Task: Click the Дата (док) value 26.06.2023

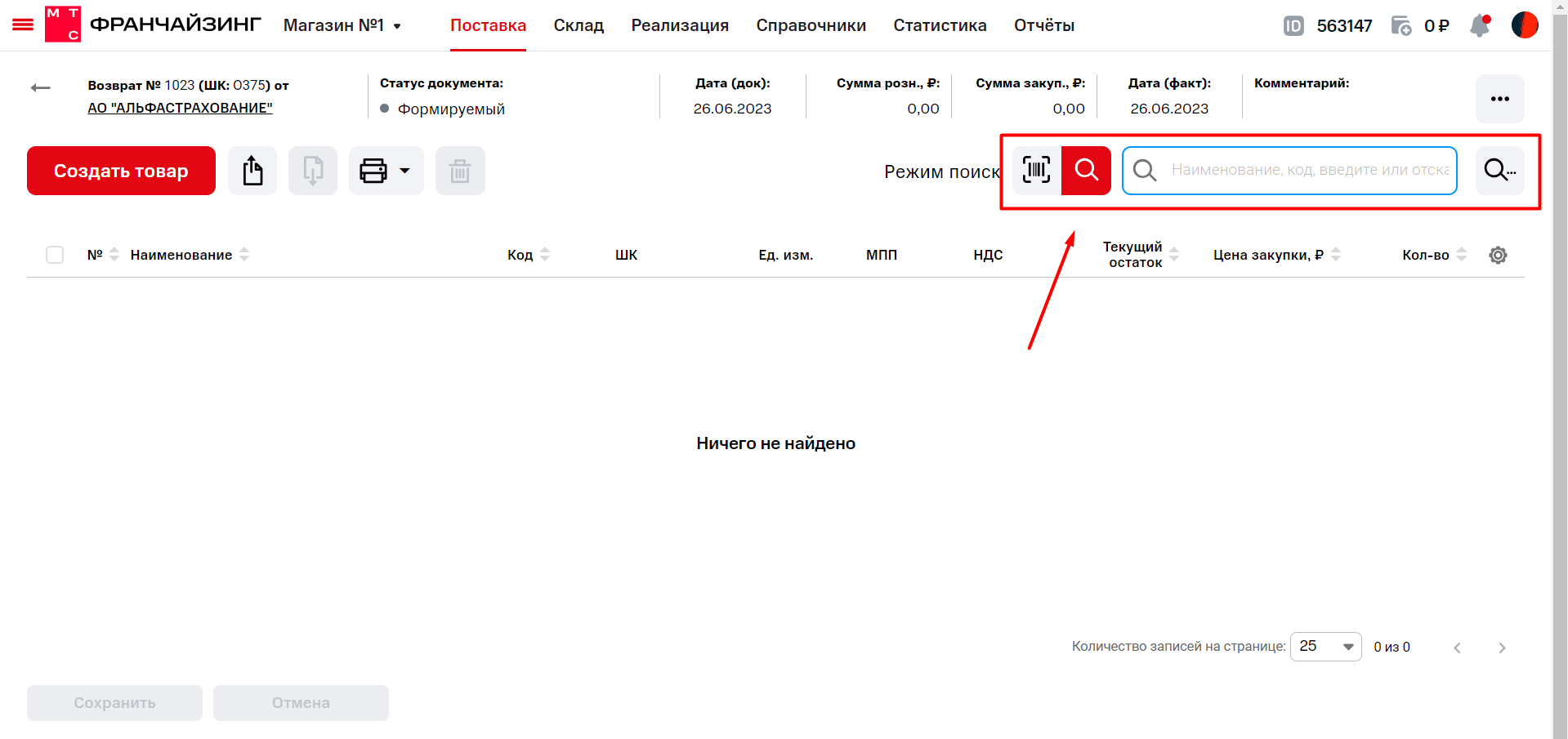Action: 732,109
